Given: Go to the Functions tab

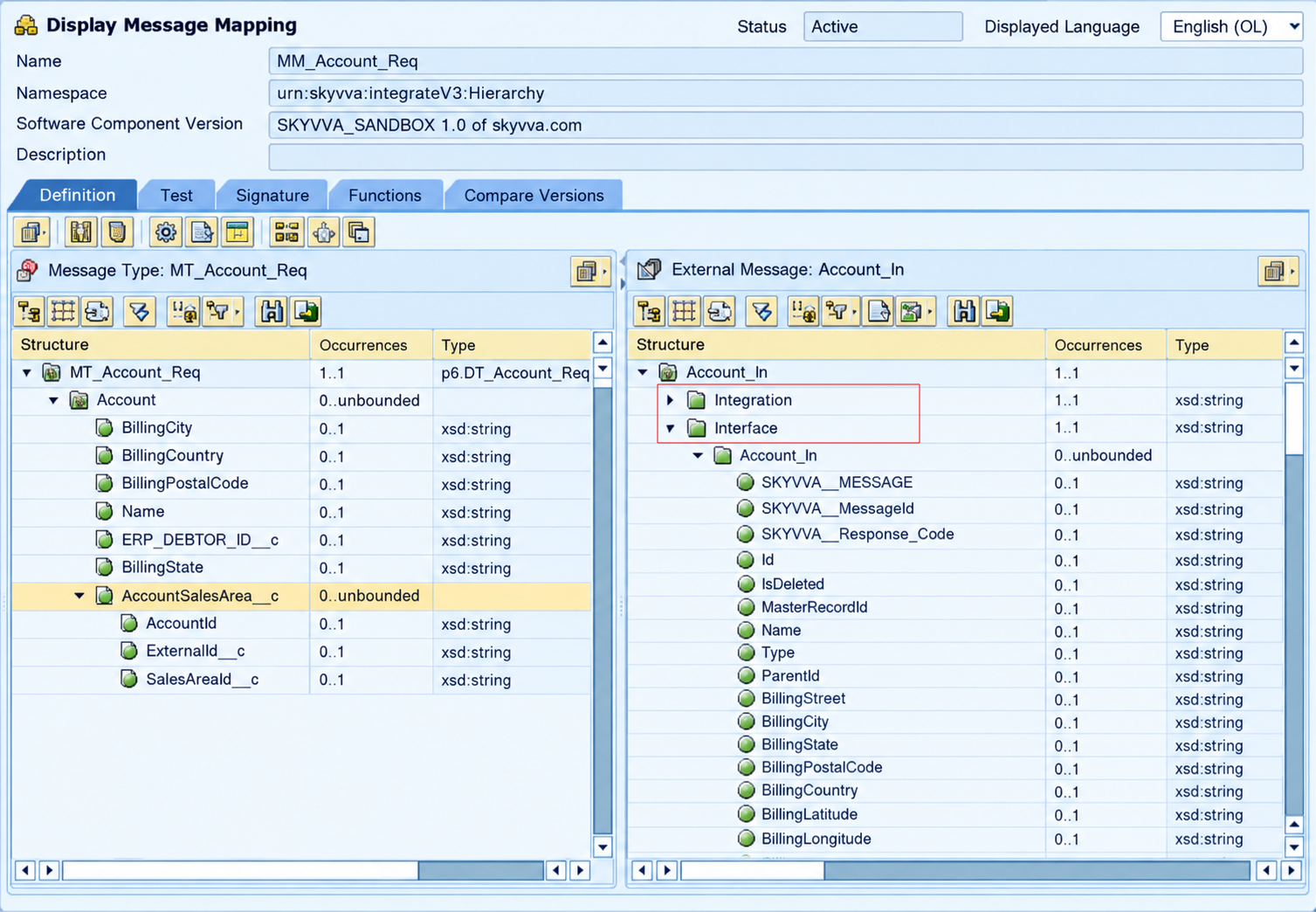Looking at the screenshot, I should [385, 195].
